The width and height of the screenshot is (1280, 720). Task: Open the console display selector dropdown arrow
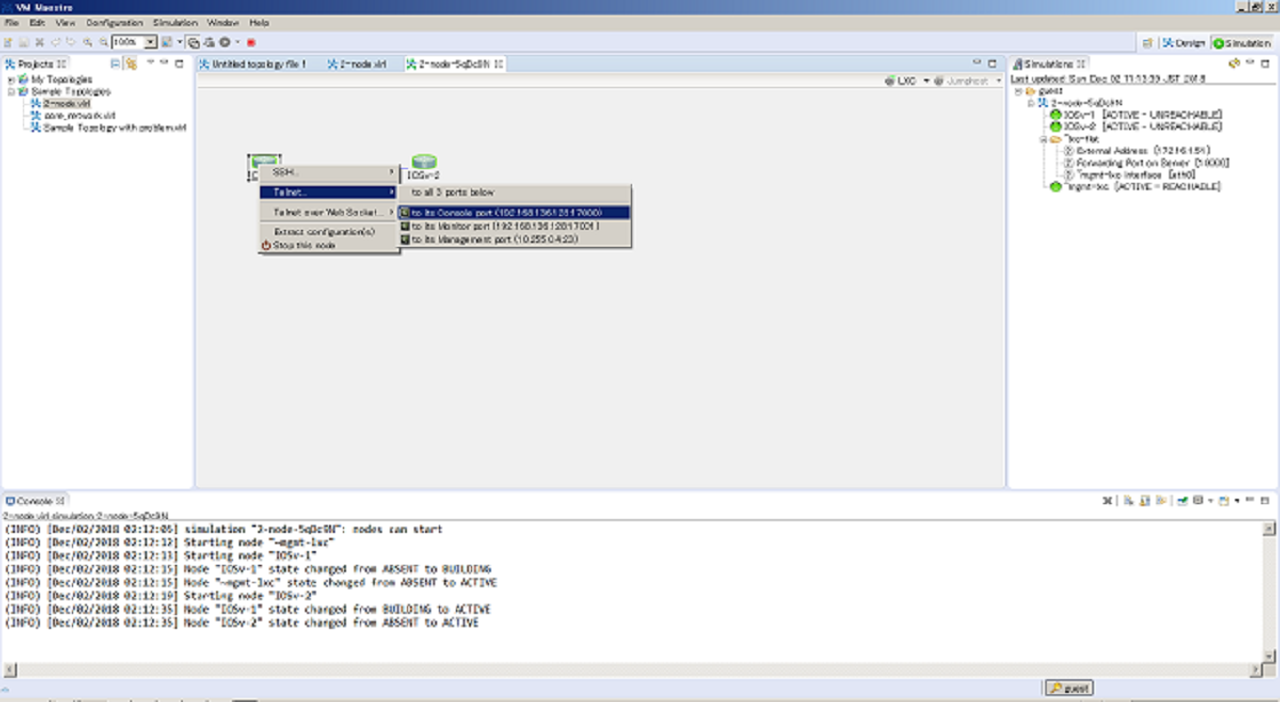1210,500
